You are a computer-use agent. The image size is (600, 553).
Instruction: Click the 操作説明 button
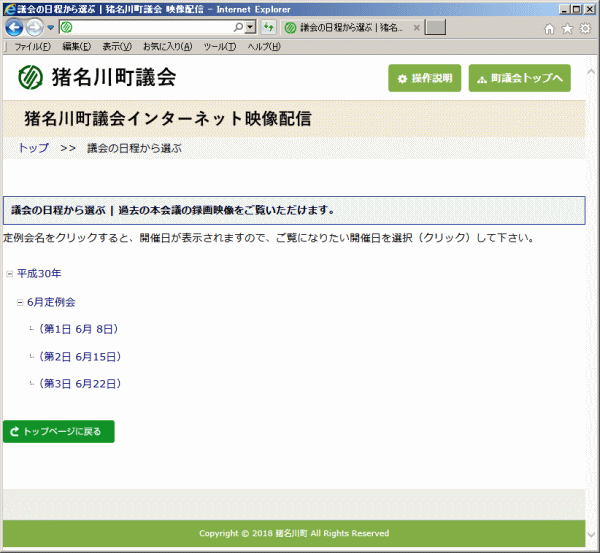coord(424,78)
